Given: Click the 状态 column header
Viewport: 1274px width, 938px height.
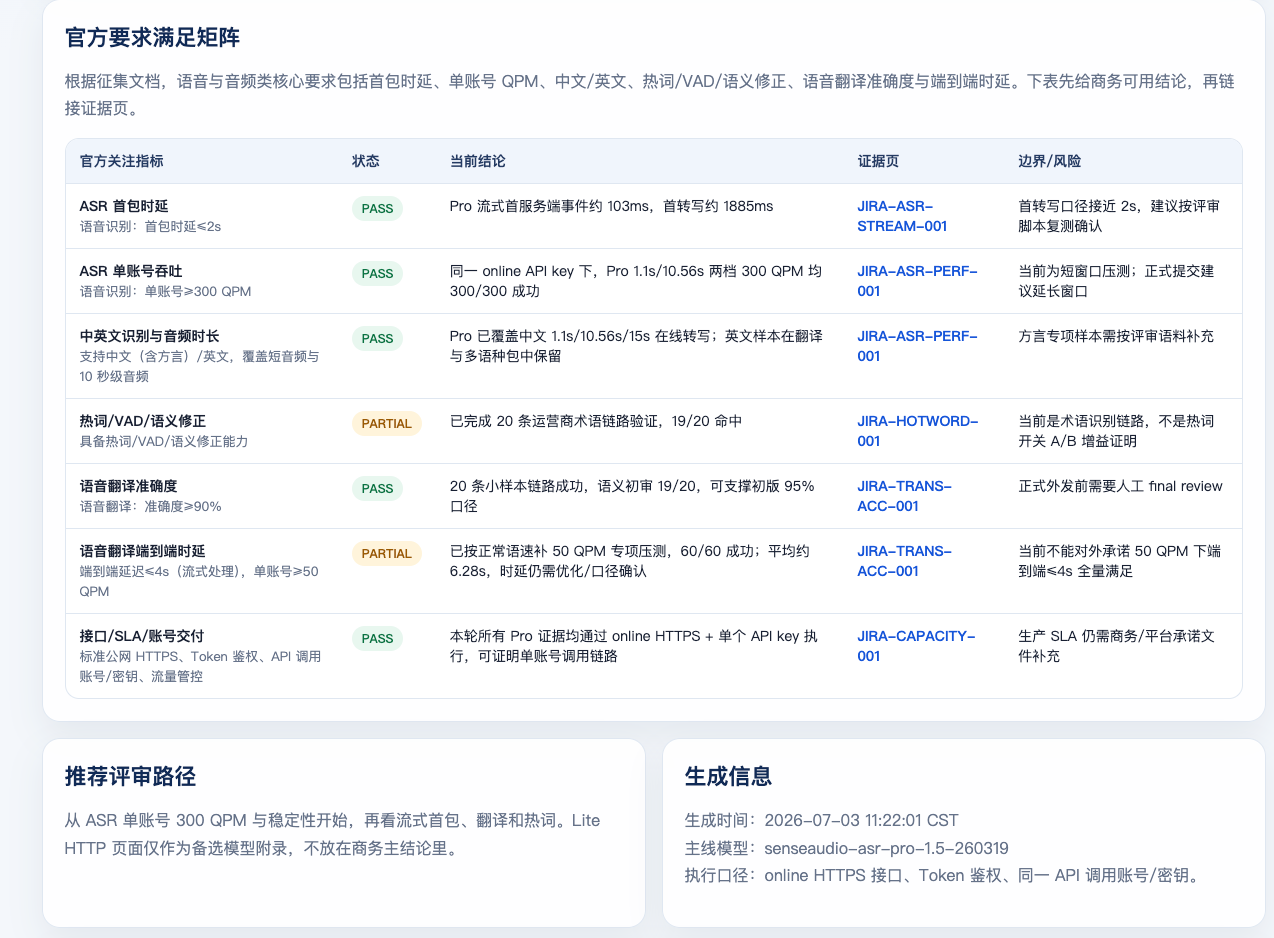Looking at the screenshot, I should coord(366,161).
